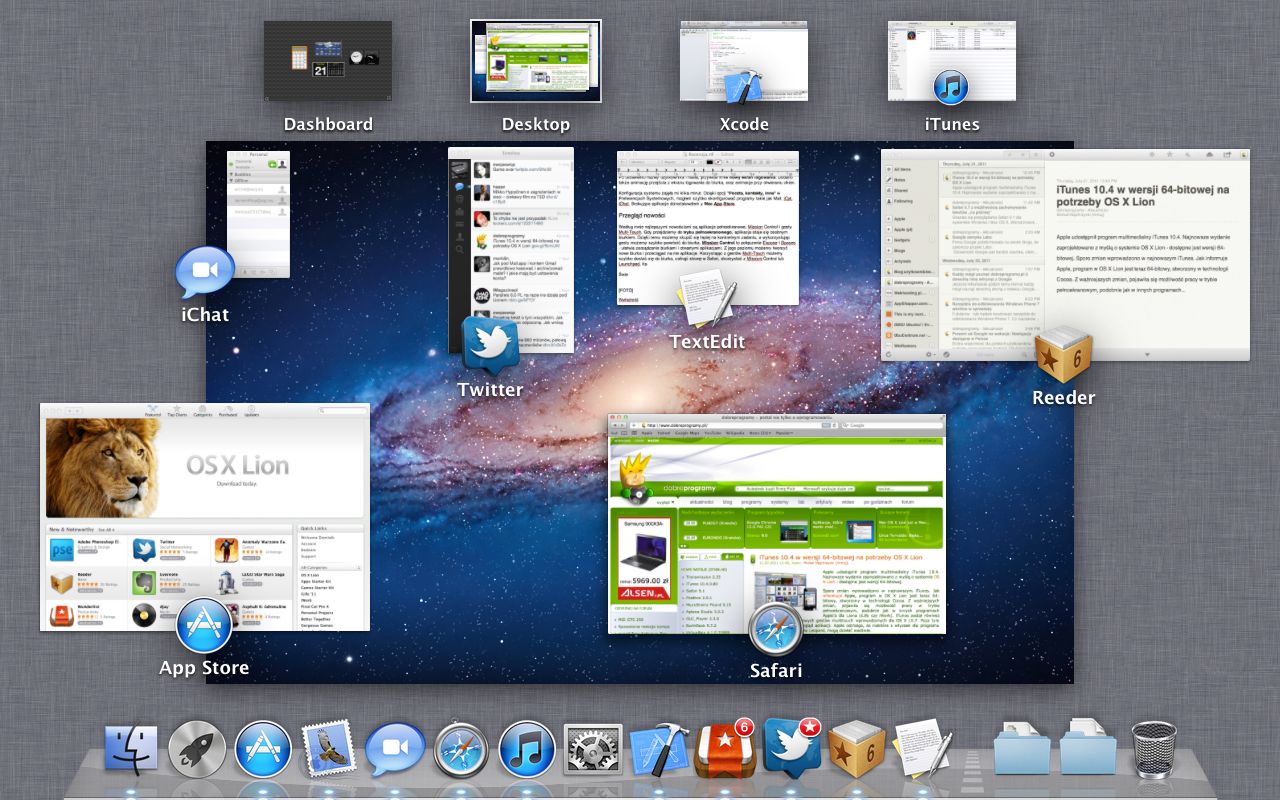The image size is (1280, 800).
Task: Launch iTunes from the Dock
Action: point(527,751)
